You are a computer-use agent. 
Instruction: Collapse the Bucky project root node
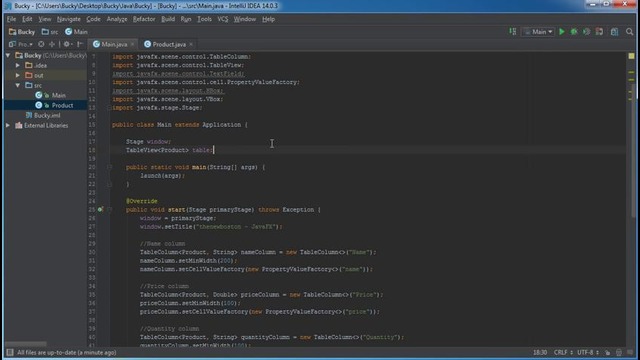pyautogui.click(x=8, y=55)
